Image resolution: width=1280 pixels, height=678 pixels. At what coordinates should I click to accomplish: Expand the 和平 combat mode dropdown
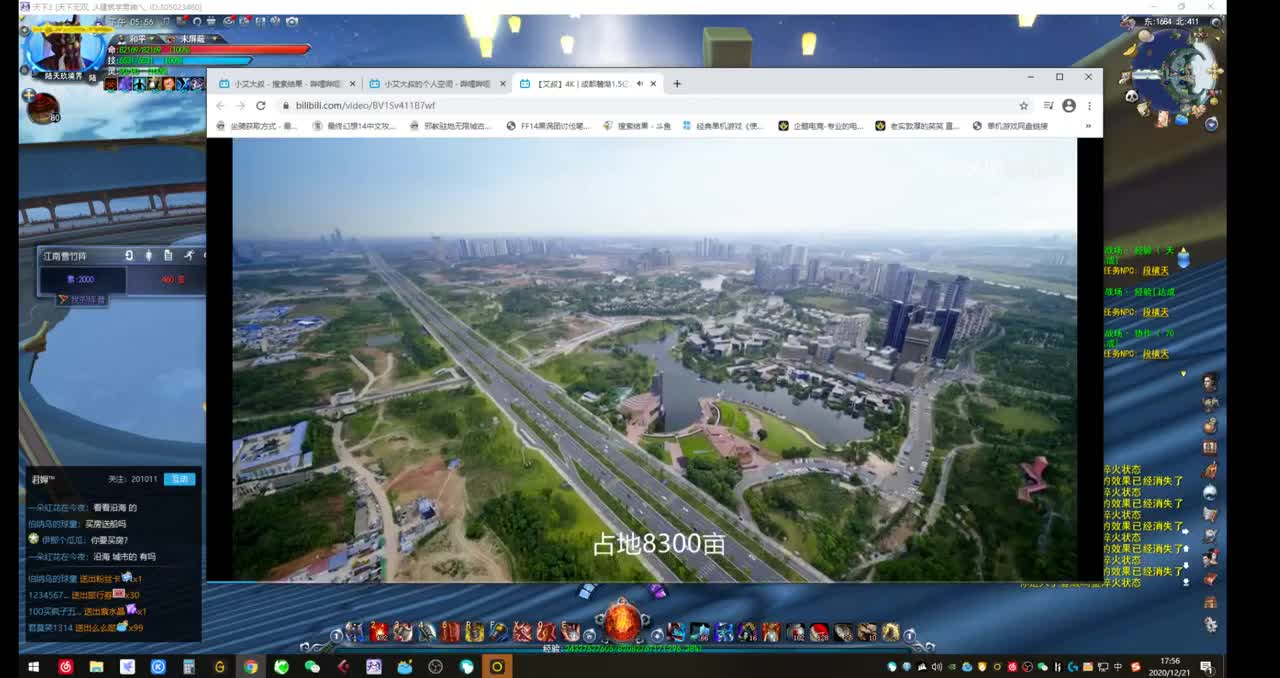tap(152, 38)
